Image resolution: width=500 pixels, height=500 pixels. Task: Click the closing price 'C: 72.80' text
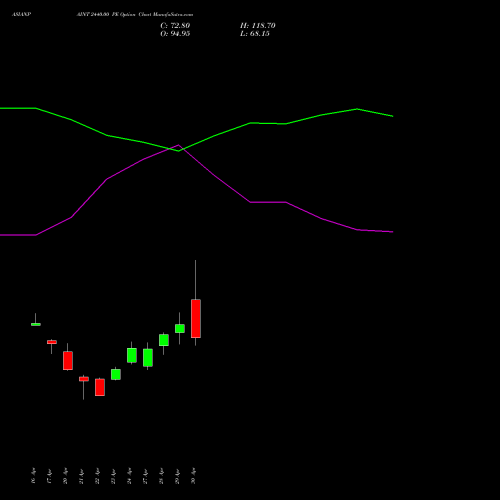coord(175,26)
